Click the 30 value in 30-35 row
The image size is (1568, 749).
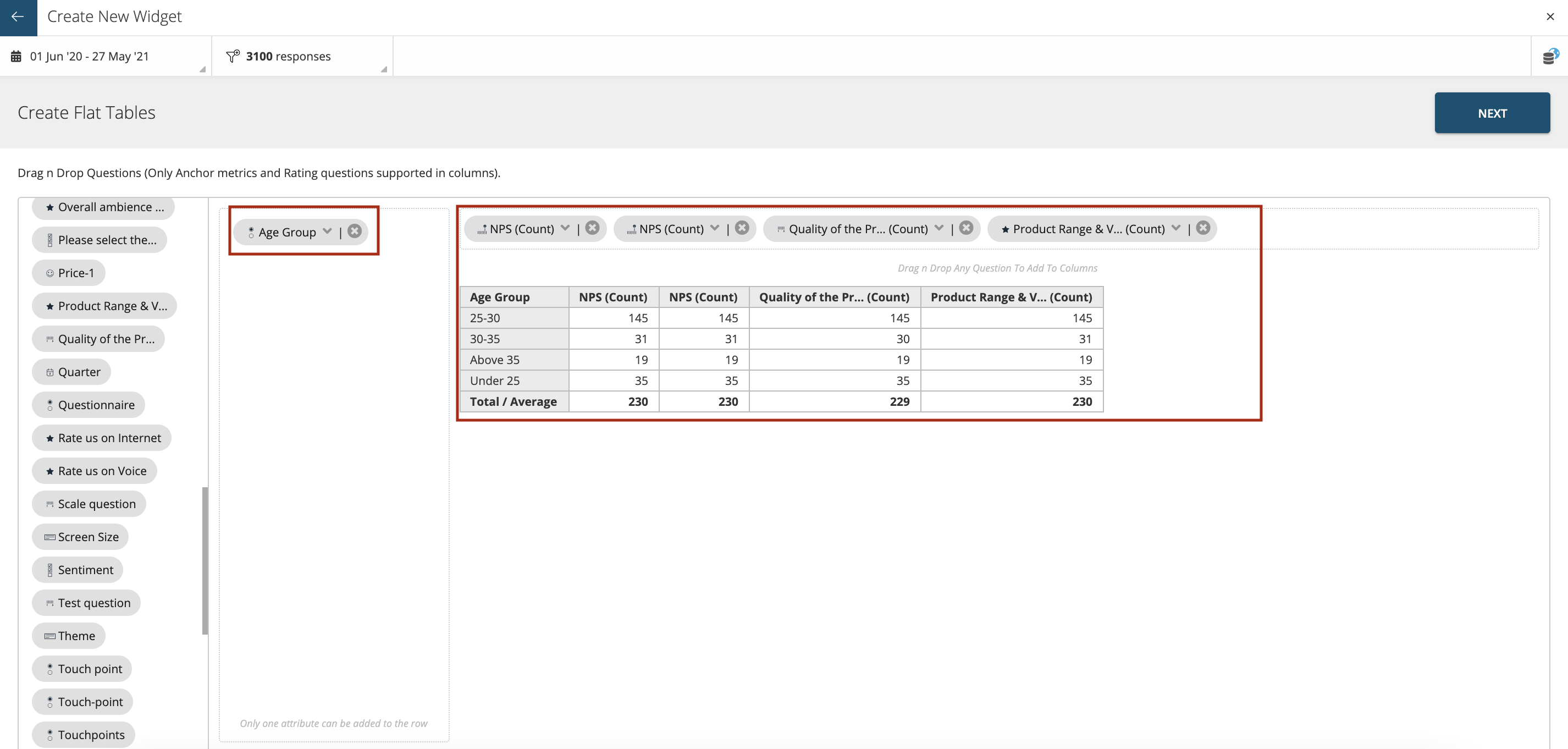point(835,339)
